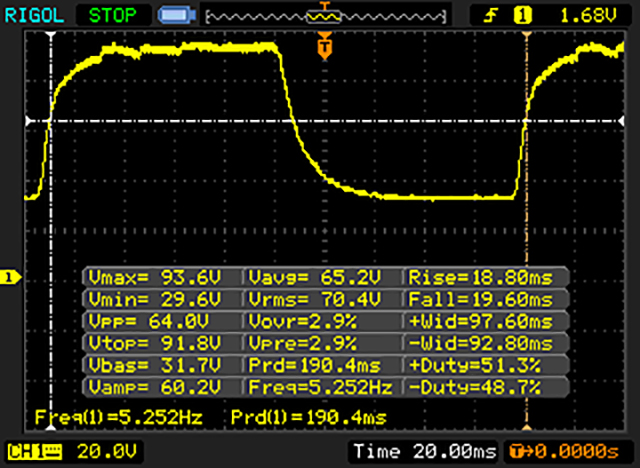
Task: Click the +Duty=51.3% measurement
Action: click(474, 365)
